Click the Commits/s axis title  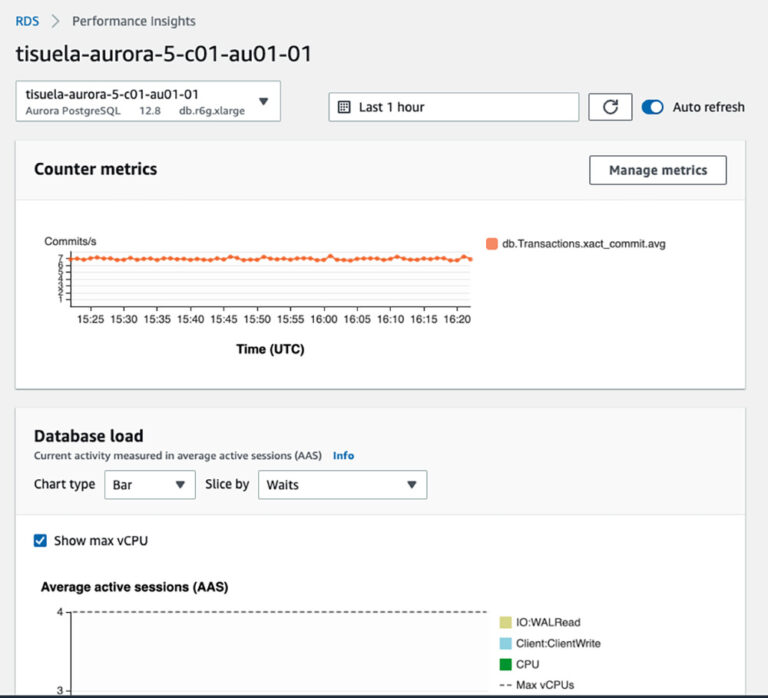pos(70,241)
